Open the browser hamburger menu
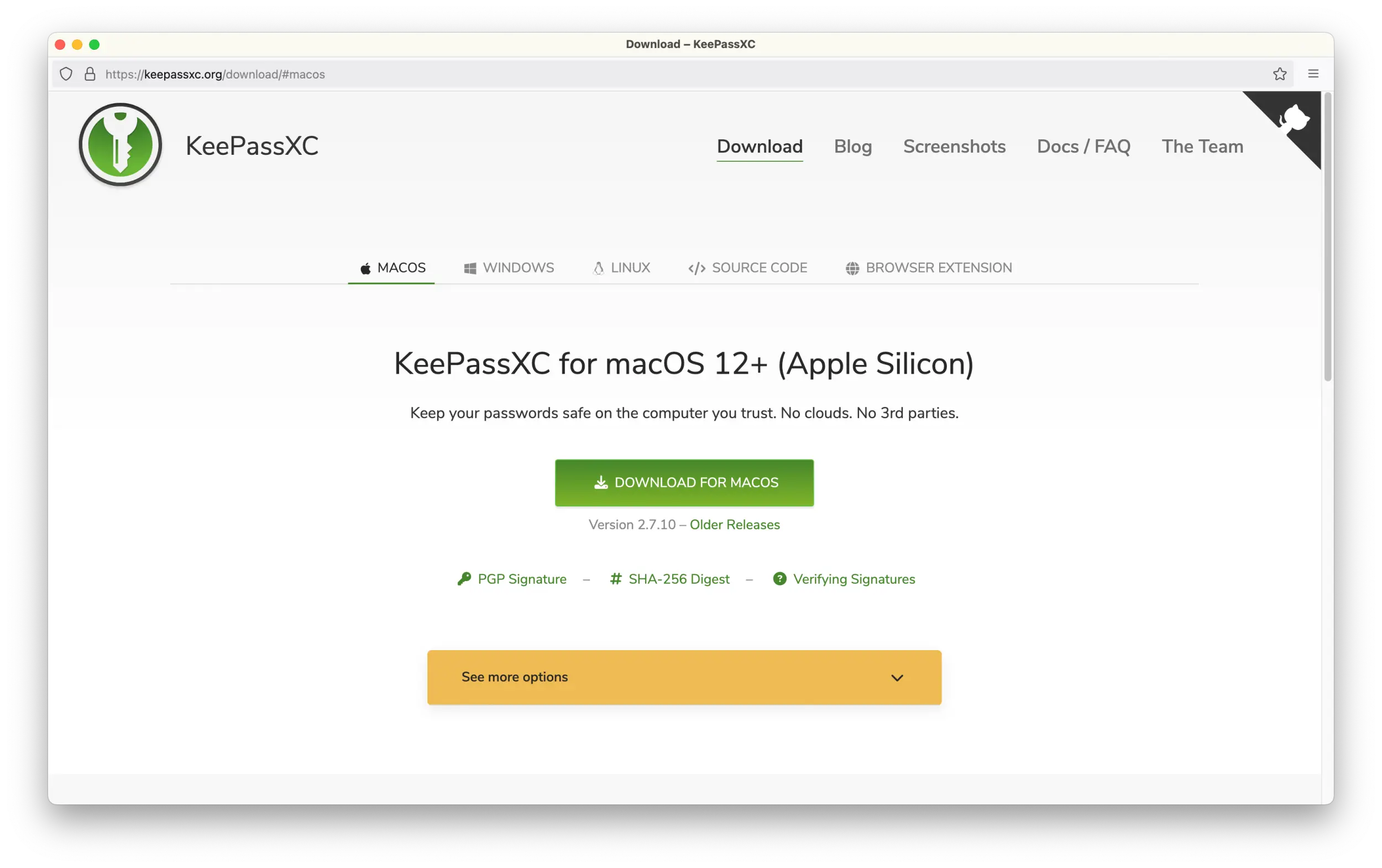Screen dimensions: 1382x868 pos(1313,74)
